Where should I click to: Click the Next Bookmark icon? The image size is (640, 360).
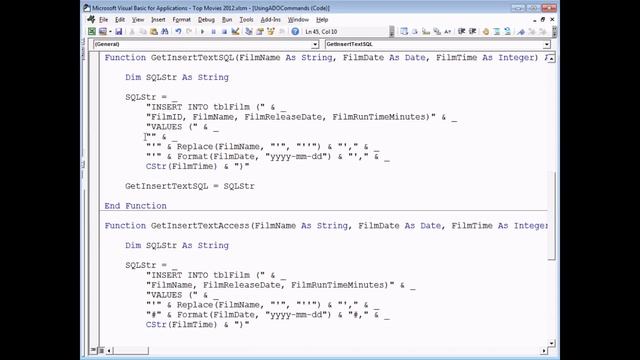(x=532, y=31)
